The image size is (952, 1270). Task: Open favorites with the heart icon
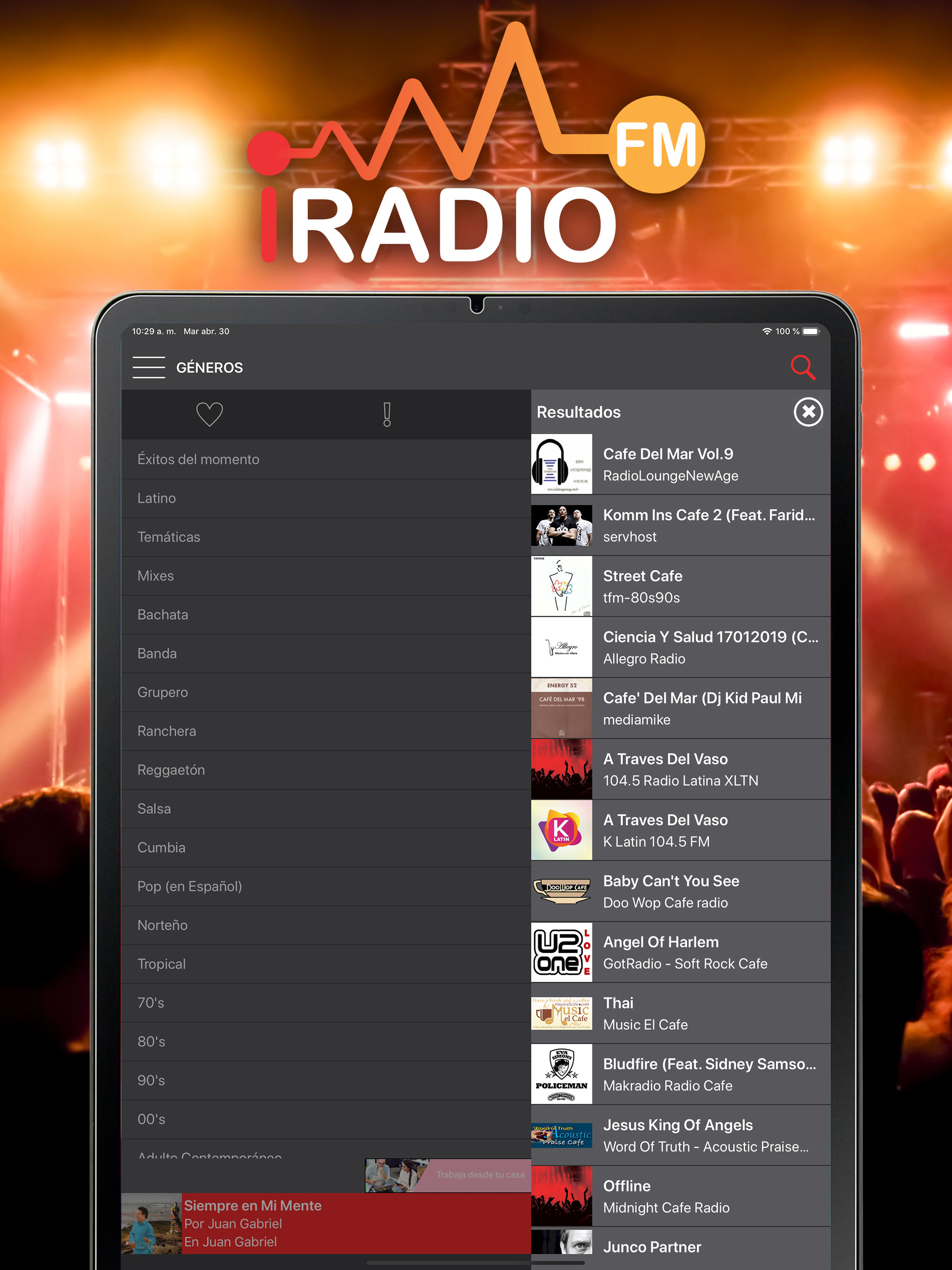point(209,414)
